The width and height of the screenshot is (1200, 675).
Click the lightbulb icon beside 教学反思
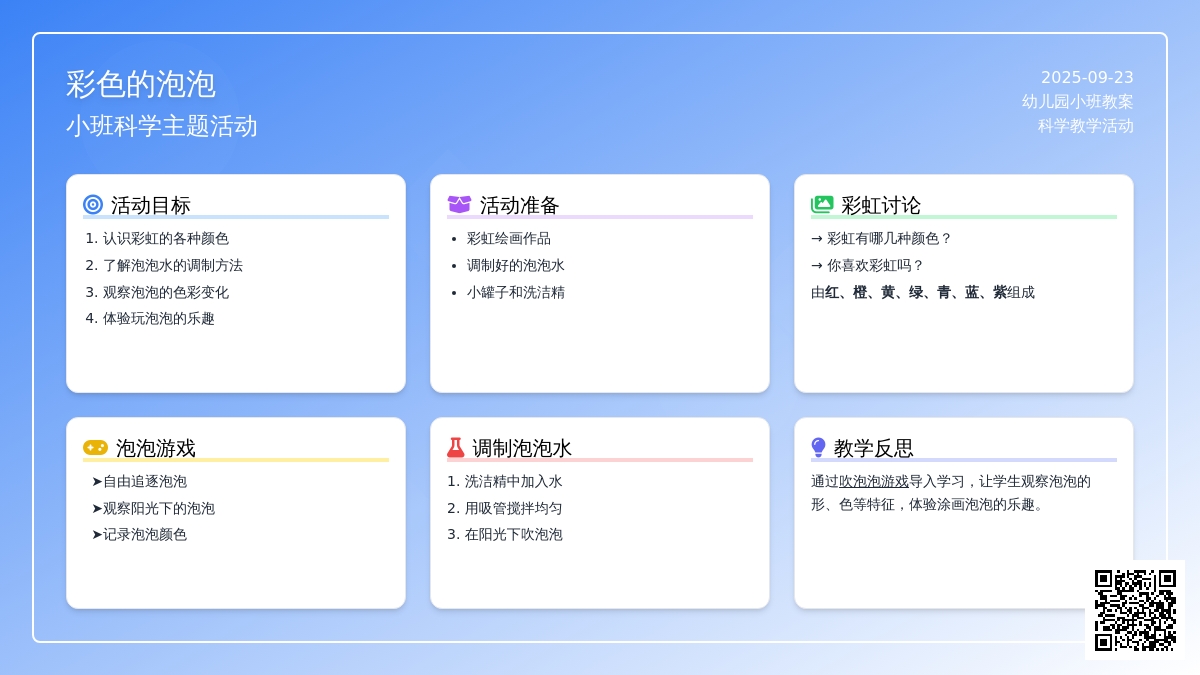click(x=818, y=448)
